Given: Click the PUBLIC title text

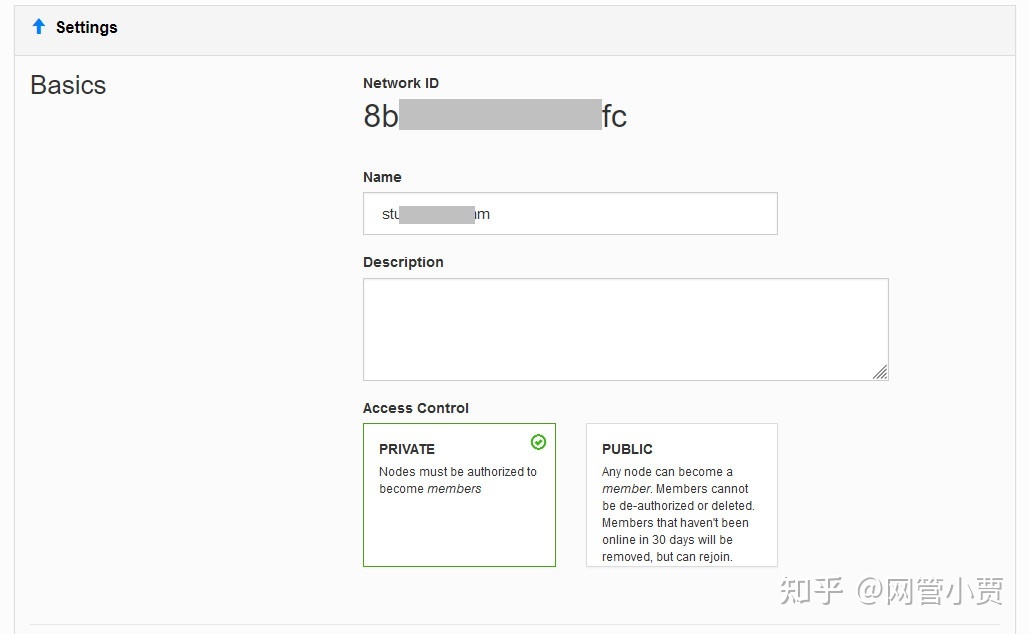Looking at the screenshot, I should point(627,449).
